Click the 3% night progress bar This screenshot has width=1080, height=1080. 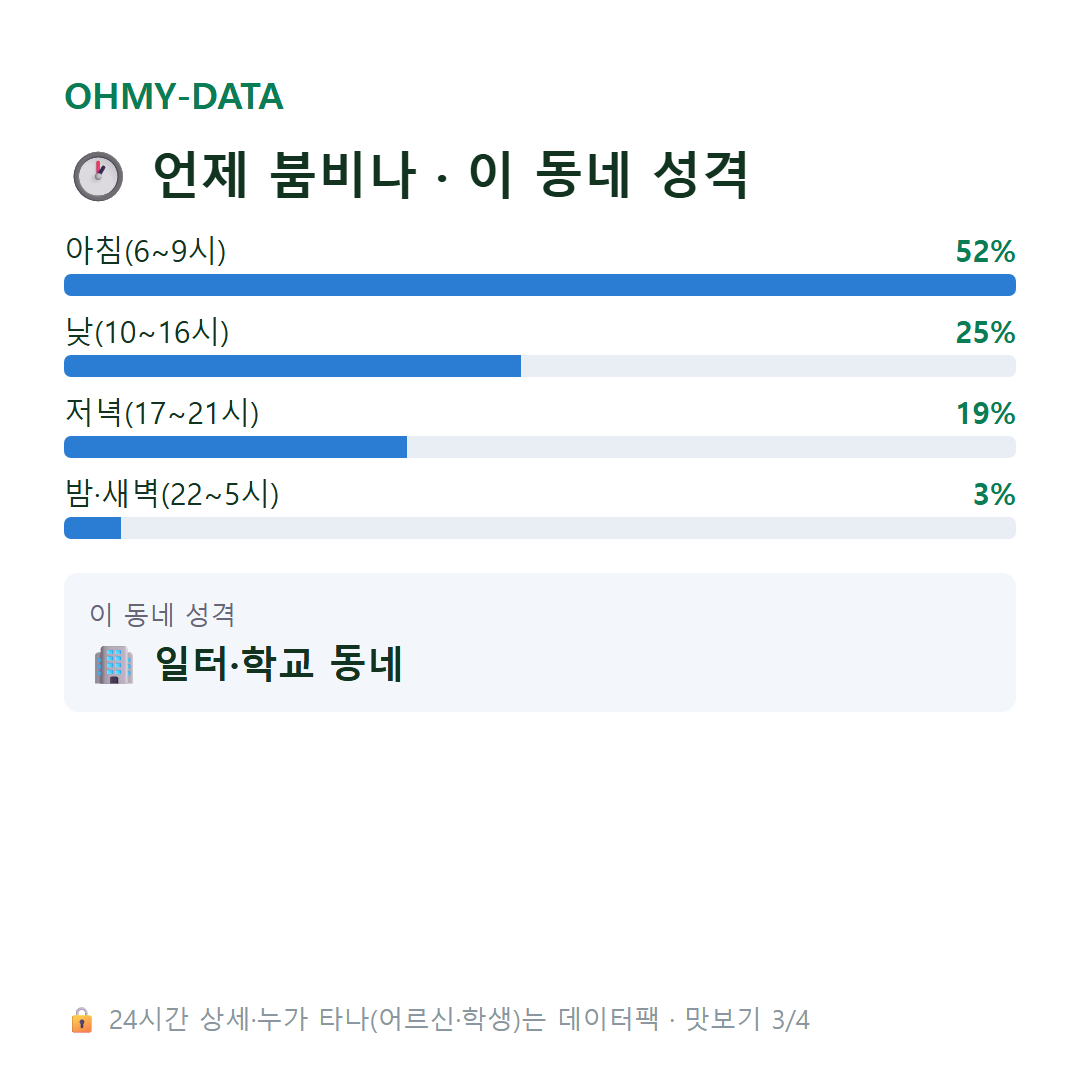pos(540,528)
